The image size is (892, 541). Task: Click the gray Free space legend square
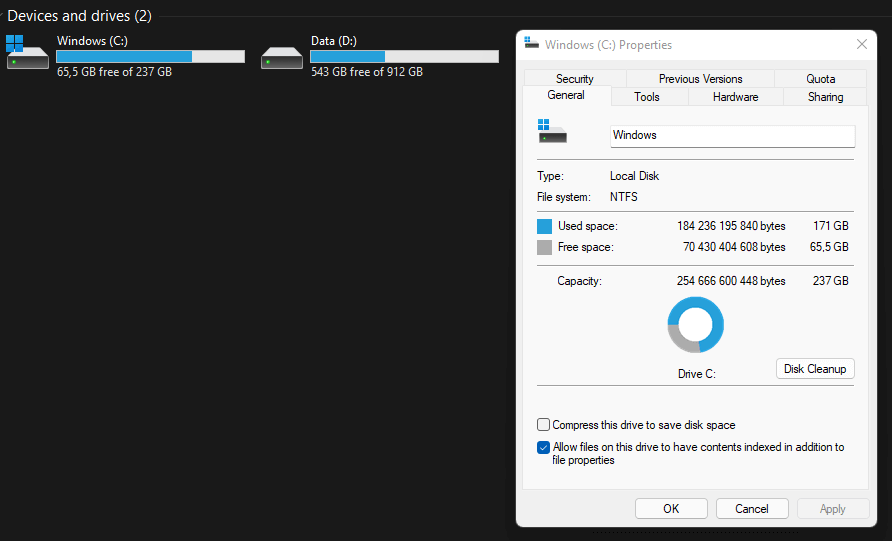point(544,247)
